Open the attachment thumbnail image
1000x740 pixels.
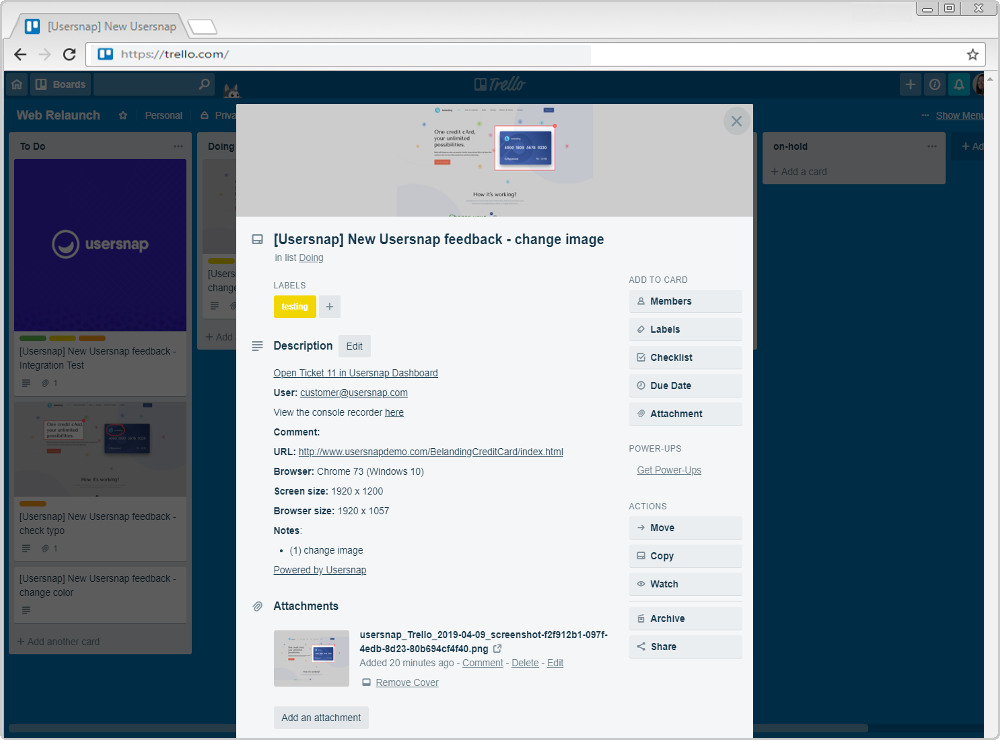(x=311, y=658)
